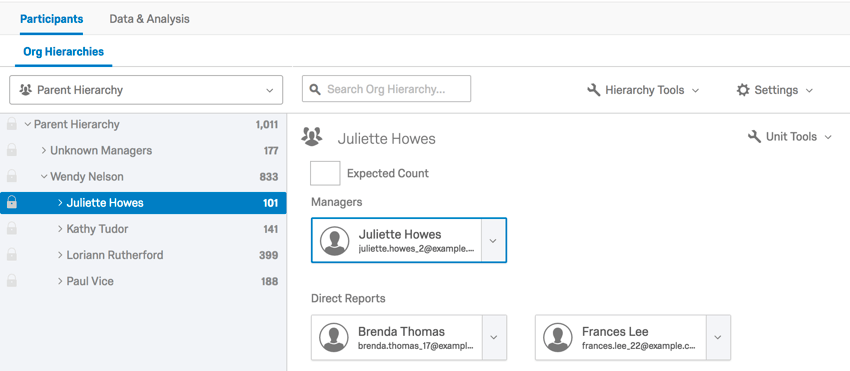Expand the Juliette Howes tree node

coord(60,203)
